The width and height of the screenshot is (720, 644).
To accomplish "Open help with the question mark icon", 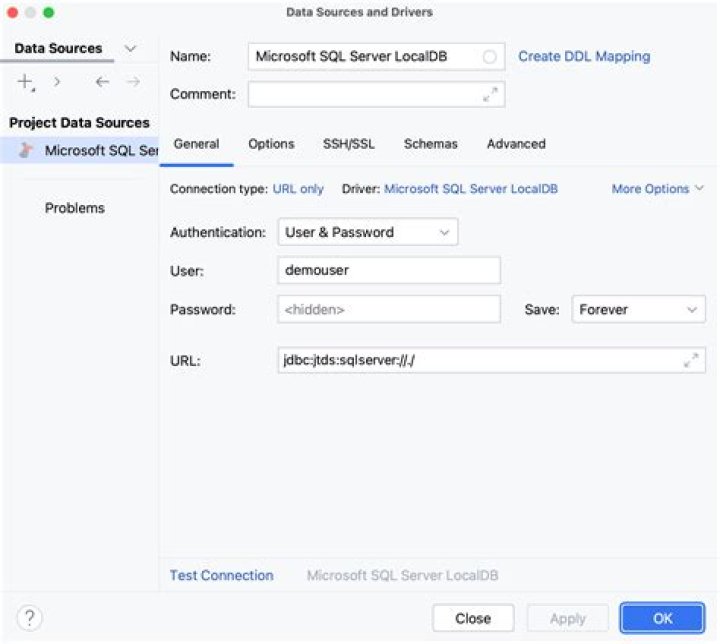I will click(29, 618).
